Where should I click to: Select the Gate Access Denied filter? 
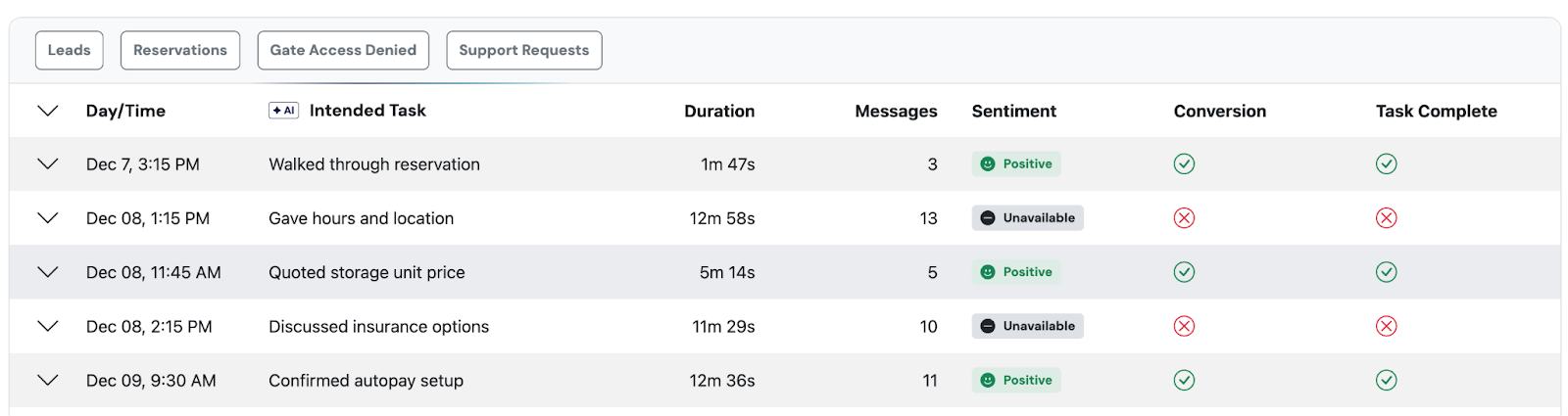click(x=343, y=50)
